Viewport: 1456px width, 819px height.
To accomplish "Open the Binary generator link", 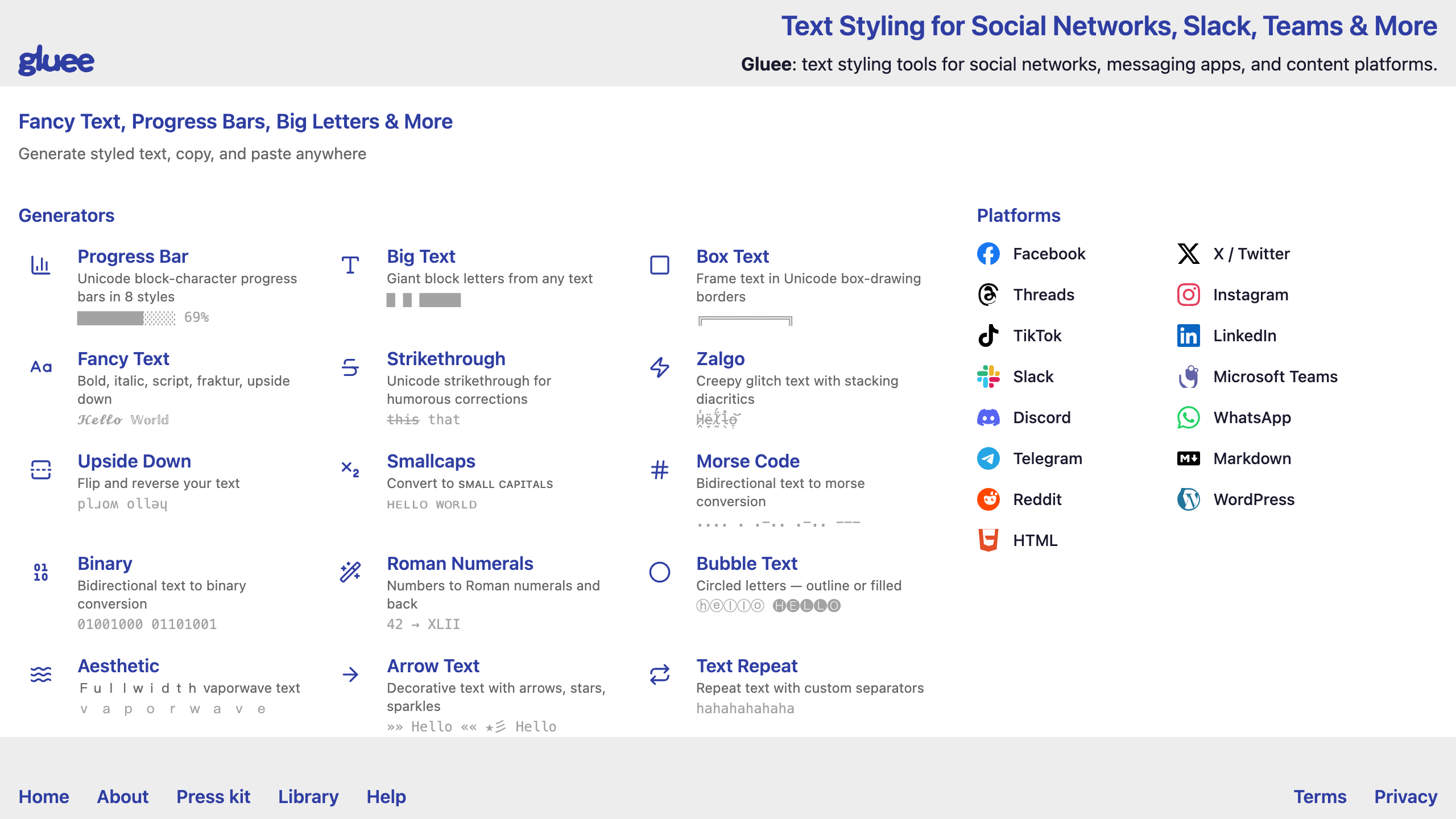I will click(x=105, y=564).
